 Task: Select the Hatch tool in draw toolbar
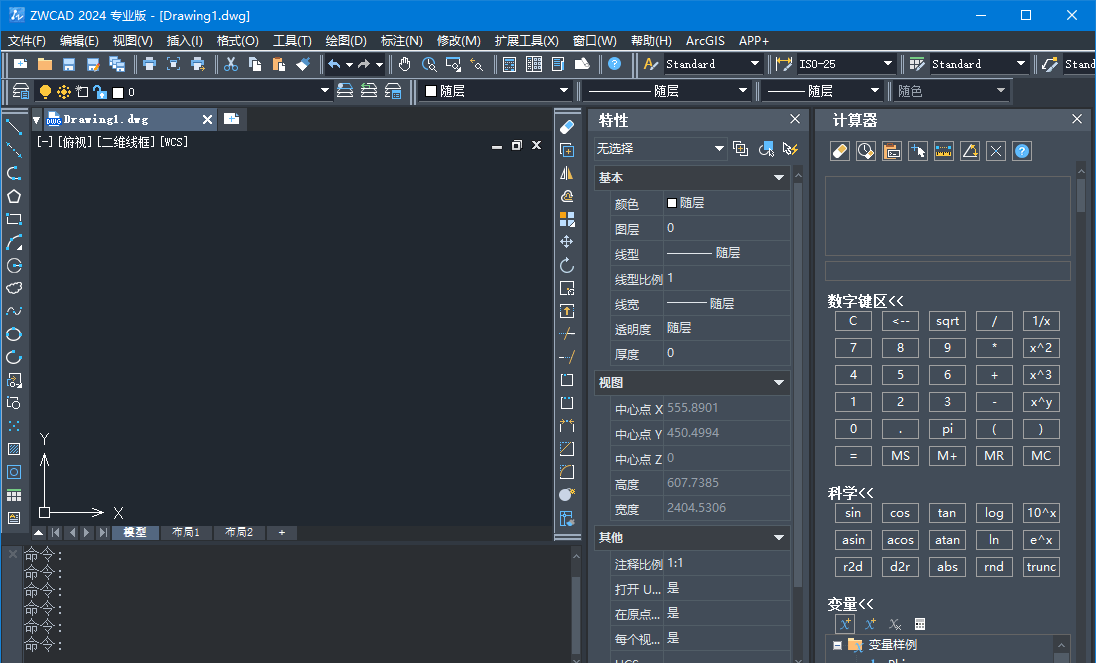click(x=14, y=449)
